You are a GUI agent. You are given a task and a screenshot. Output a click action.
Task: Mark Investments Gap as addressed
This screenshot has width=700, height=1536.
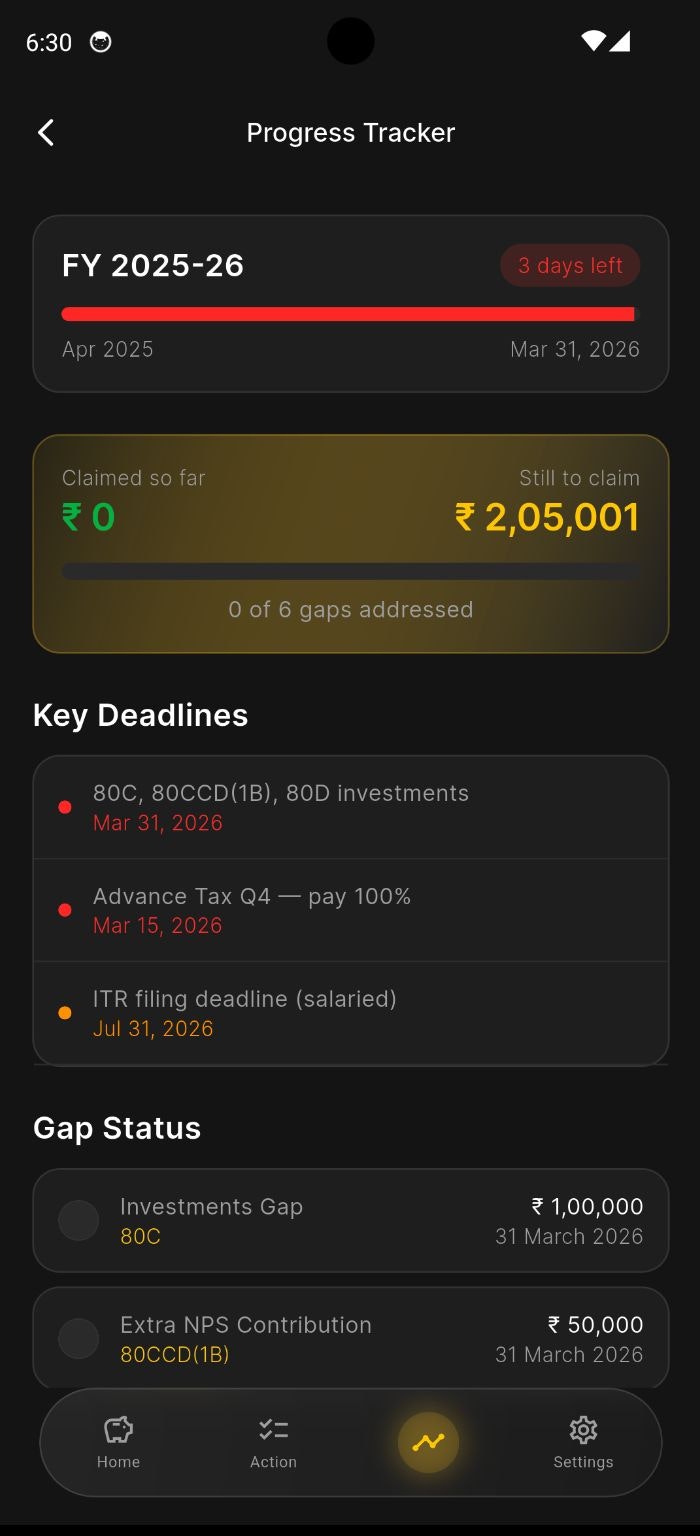[79, 1221]
